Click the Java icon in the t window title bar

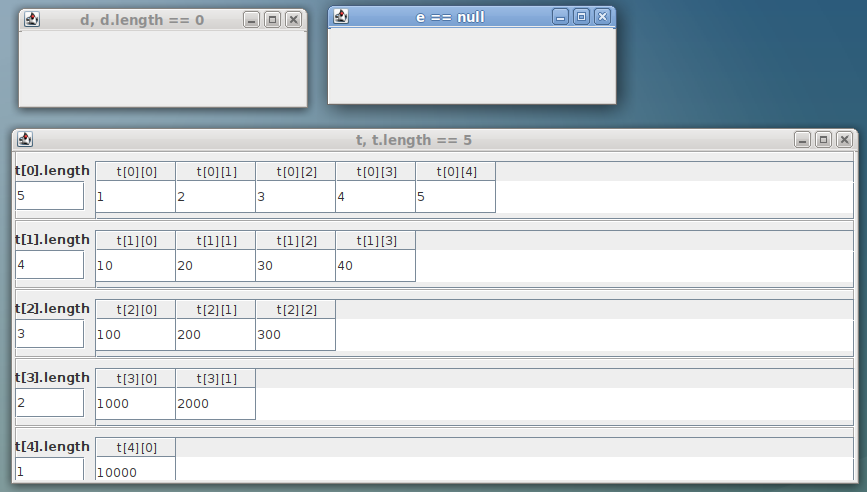tap(26, 140)
